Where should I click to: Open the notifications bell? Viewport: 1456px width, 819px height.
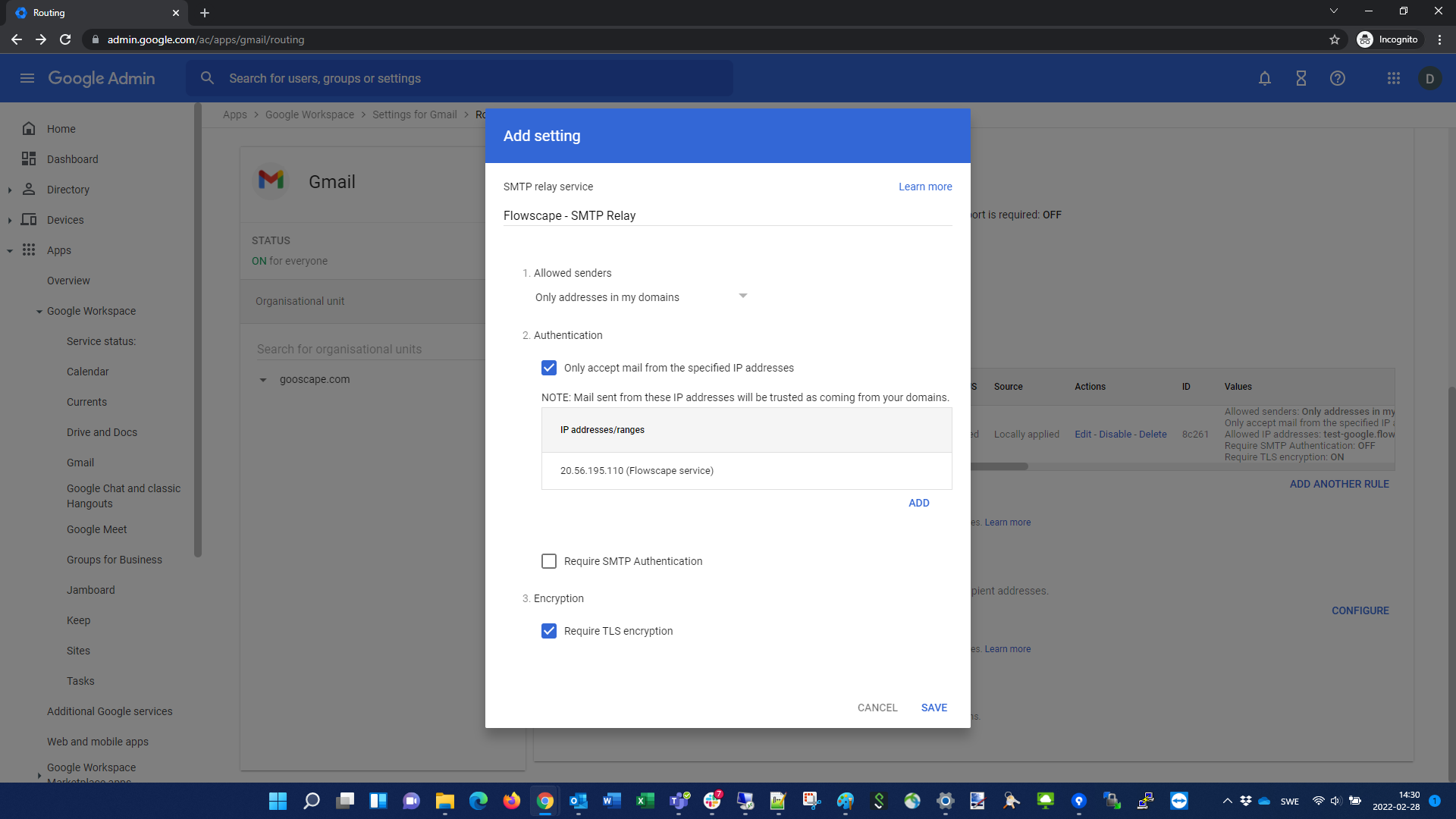point(1264,78)
